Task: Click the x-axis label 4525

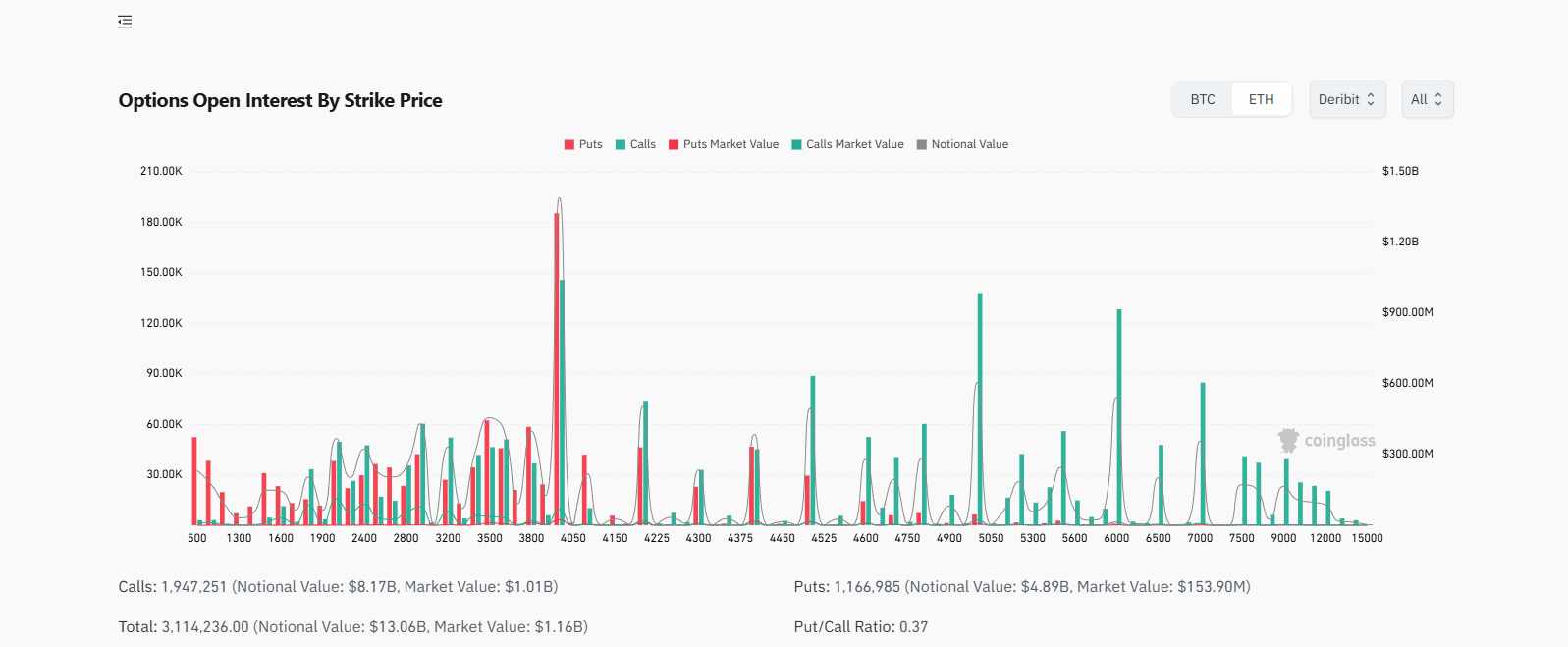Action: (824, 538)
